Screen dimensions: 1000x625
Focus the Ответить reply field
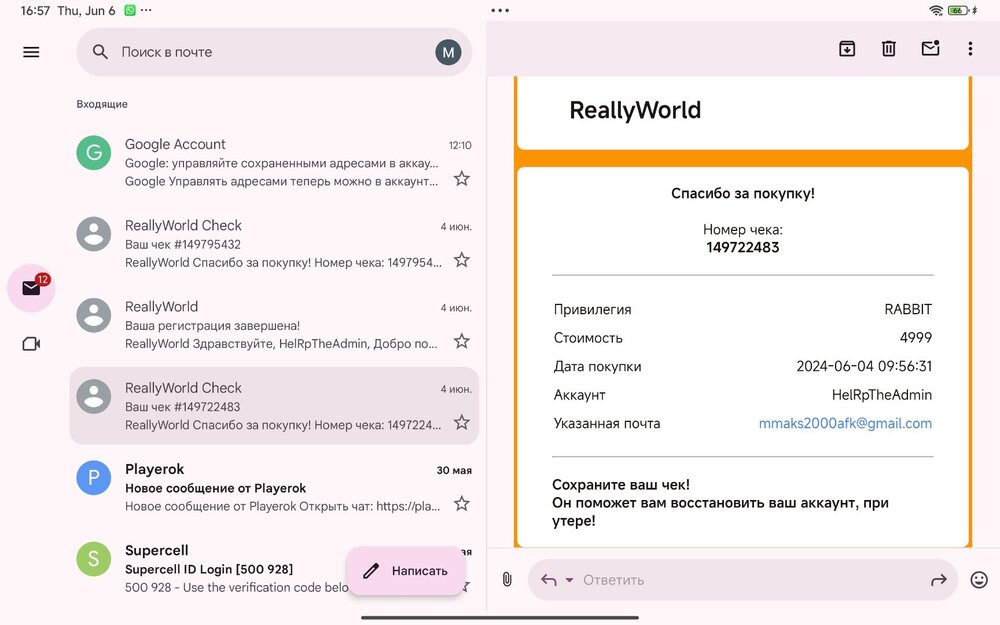pyautogui.click(x=743, y=580)
